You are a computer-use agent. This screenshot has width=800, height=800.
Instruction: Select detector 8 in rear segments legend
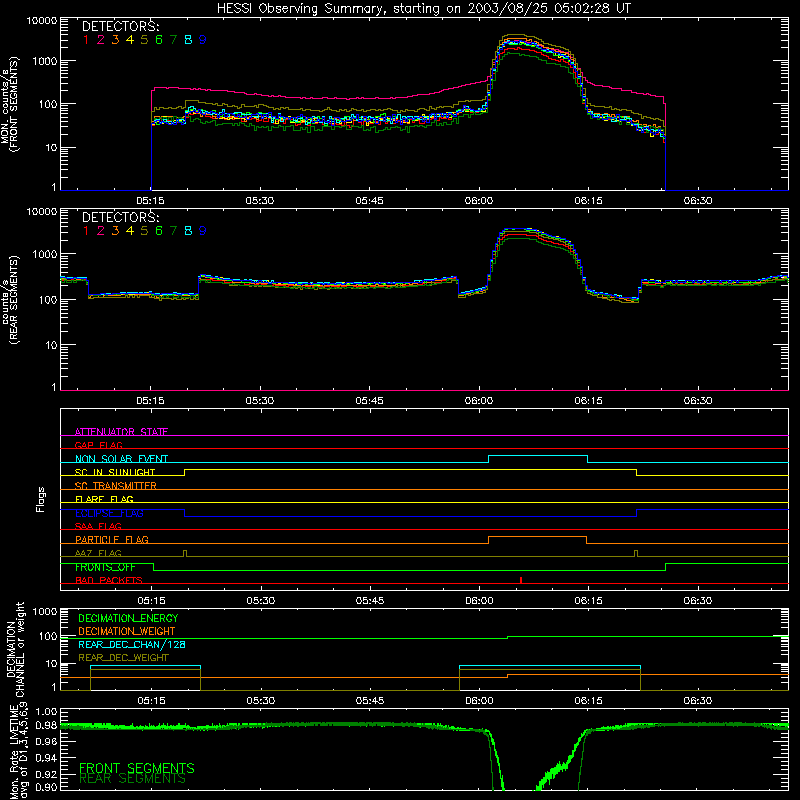(x=188, y=231)
